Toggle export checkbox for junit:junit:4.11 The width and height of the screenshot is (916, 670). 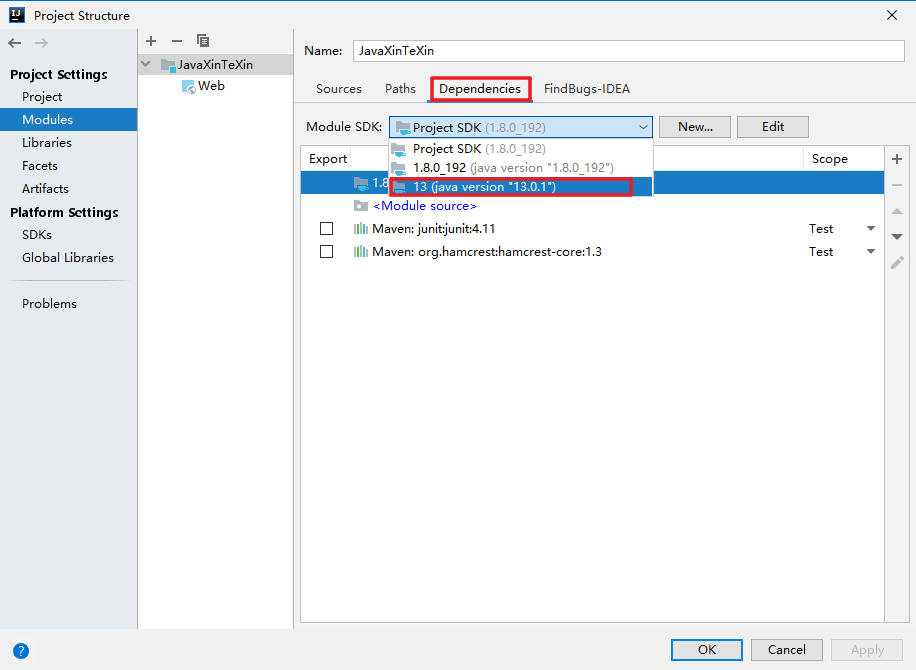point(327,228)
